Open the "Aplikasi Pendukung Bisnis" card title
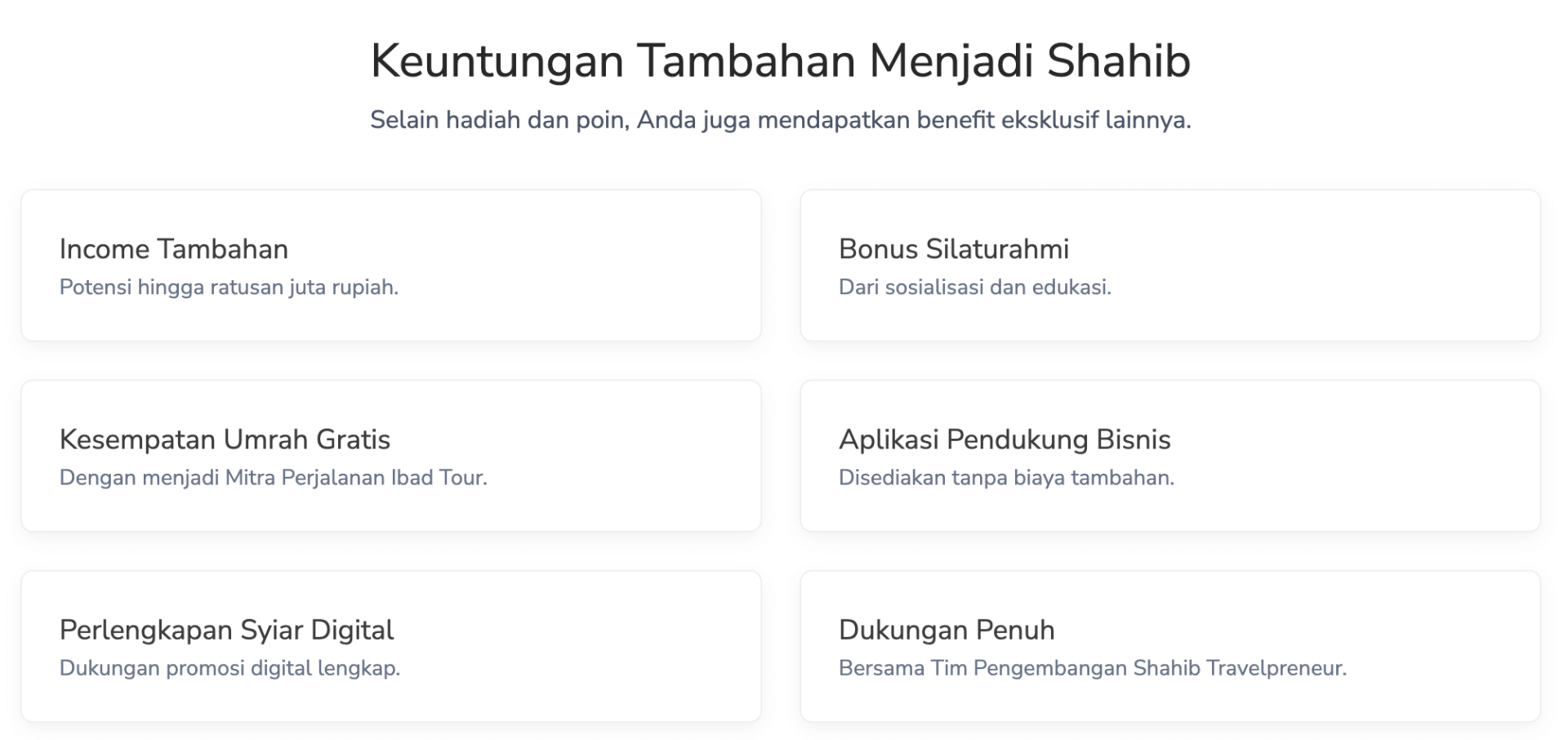 (1004, 439)
